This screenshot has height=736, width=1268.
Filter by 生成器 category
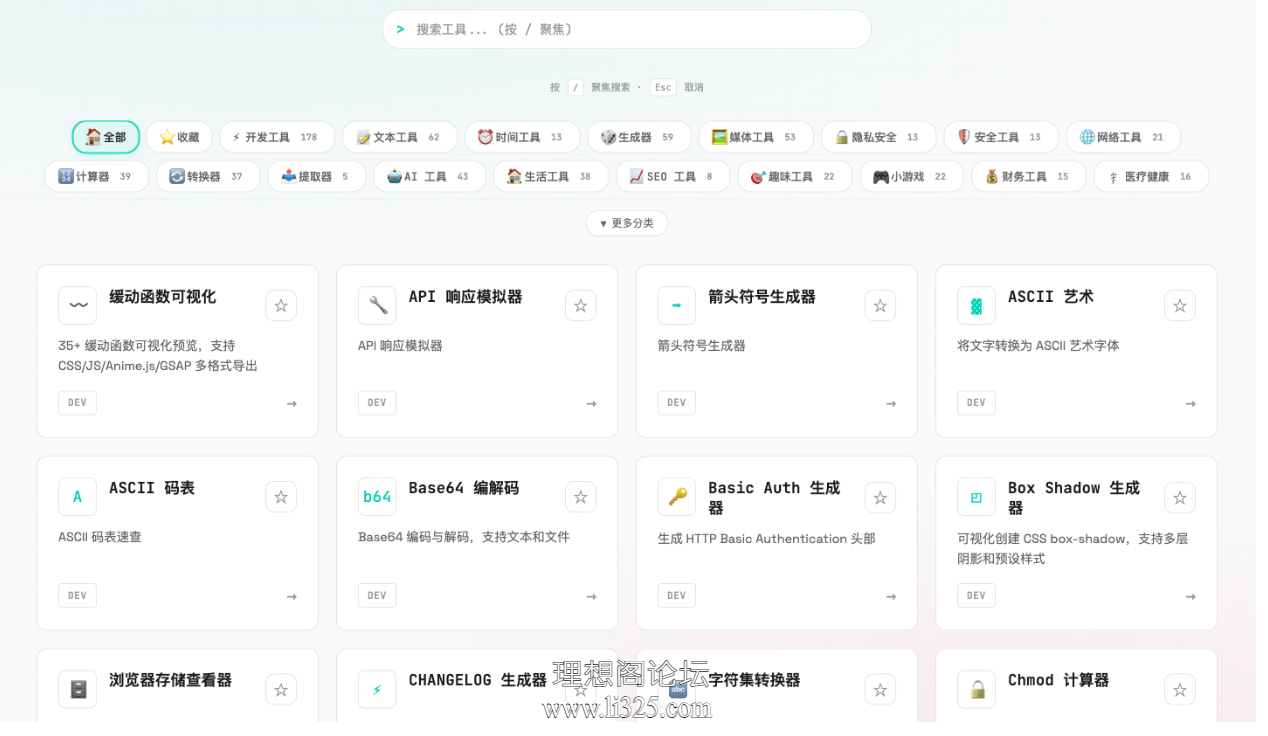[x=639, y=137]
